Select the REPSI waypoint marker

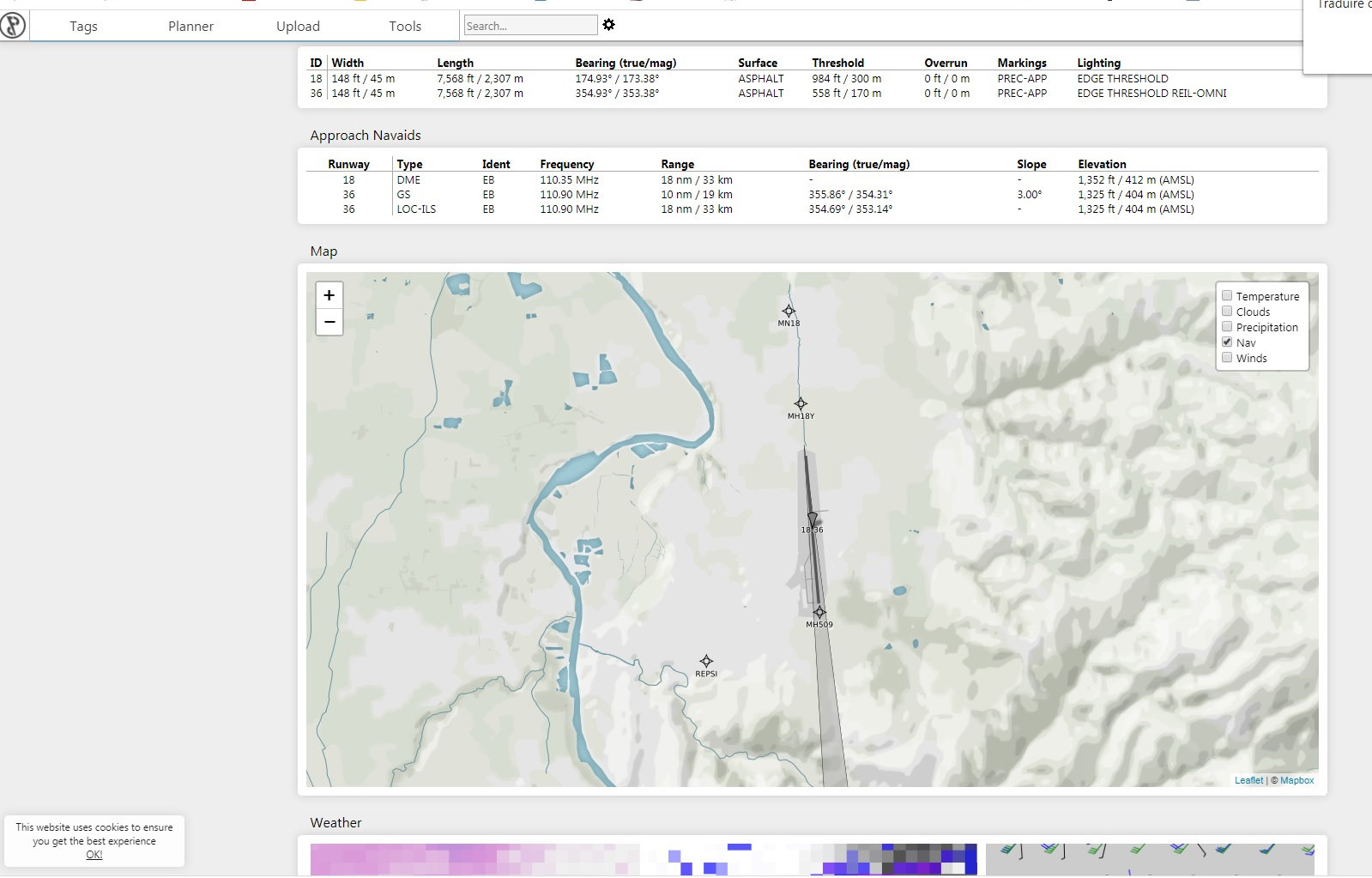706,661
